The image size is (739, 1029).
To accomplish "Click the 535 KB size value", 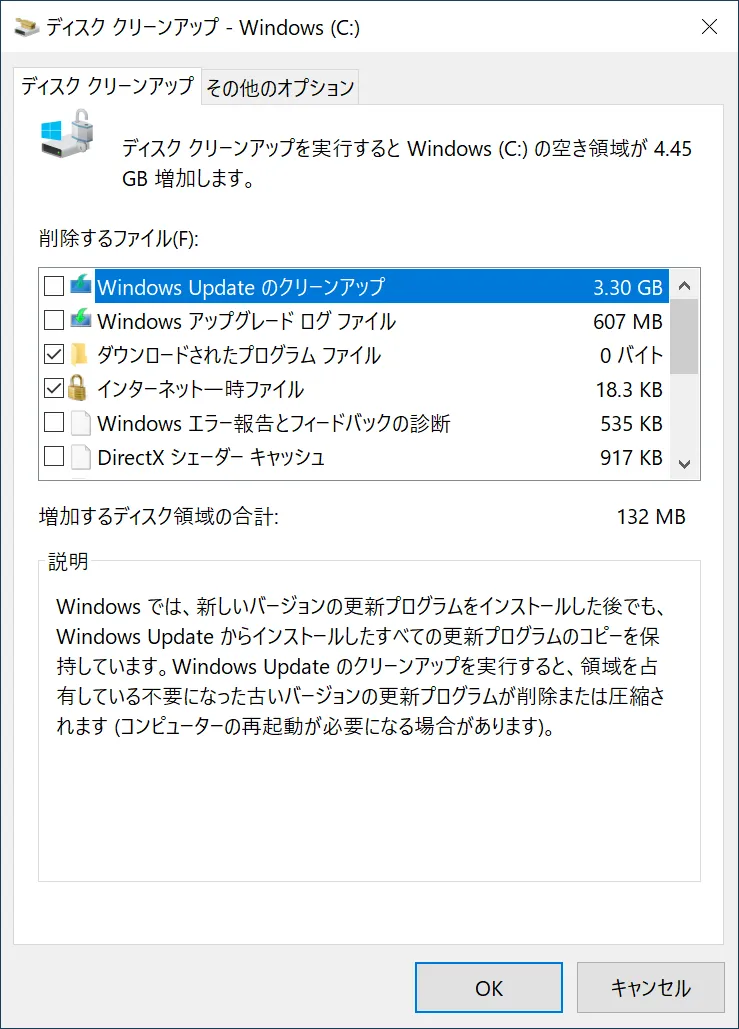I will click(631, 424).
